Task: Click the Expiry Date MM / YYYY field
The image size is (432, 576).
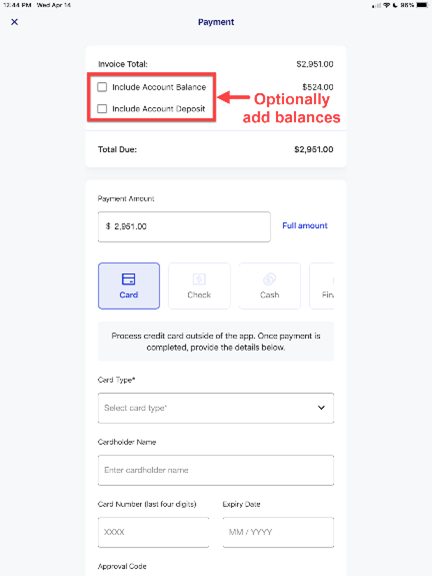Action: pos(278,532)
